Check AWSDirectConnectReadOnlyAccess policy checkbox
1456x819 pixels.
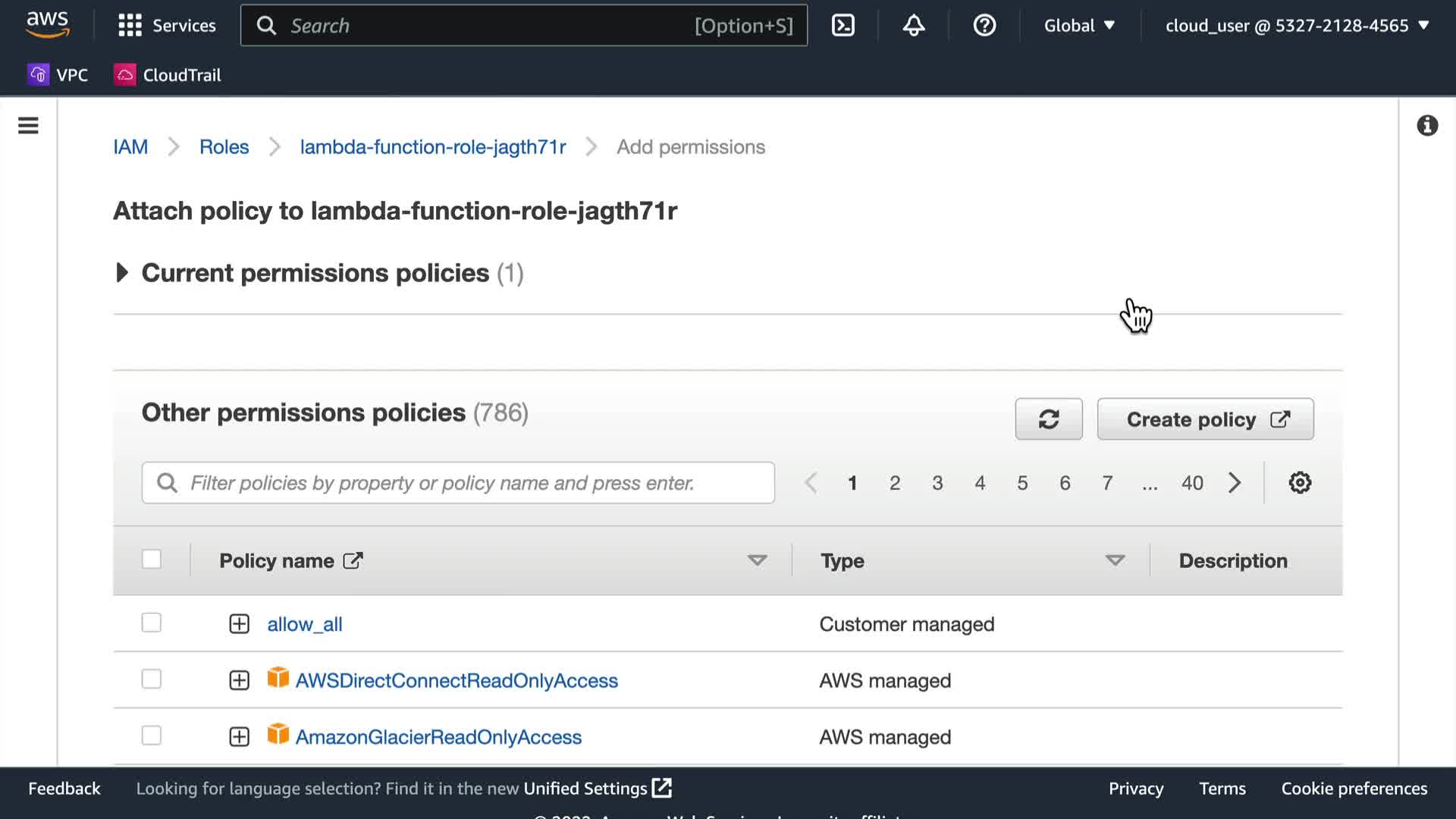point(152,679)
